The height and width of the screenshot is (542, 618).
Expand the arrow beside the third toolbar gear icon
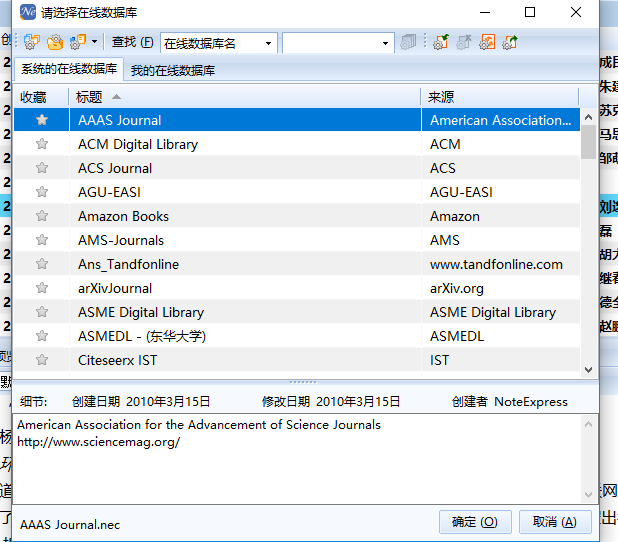click(x=94, y=42)
